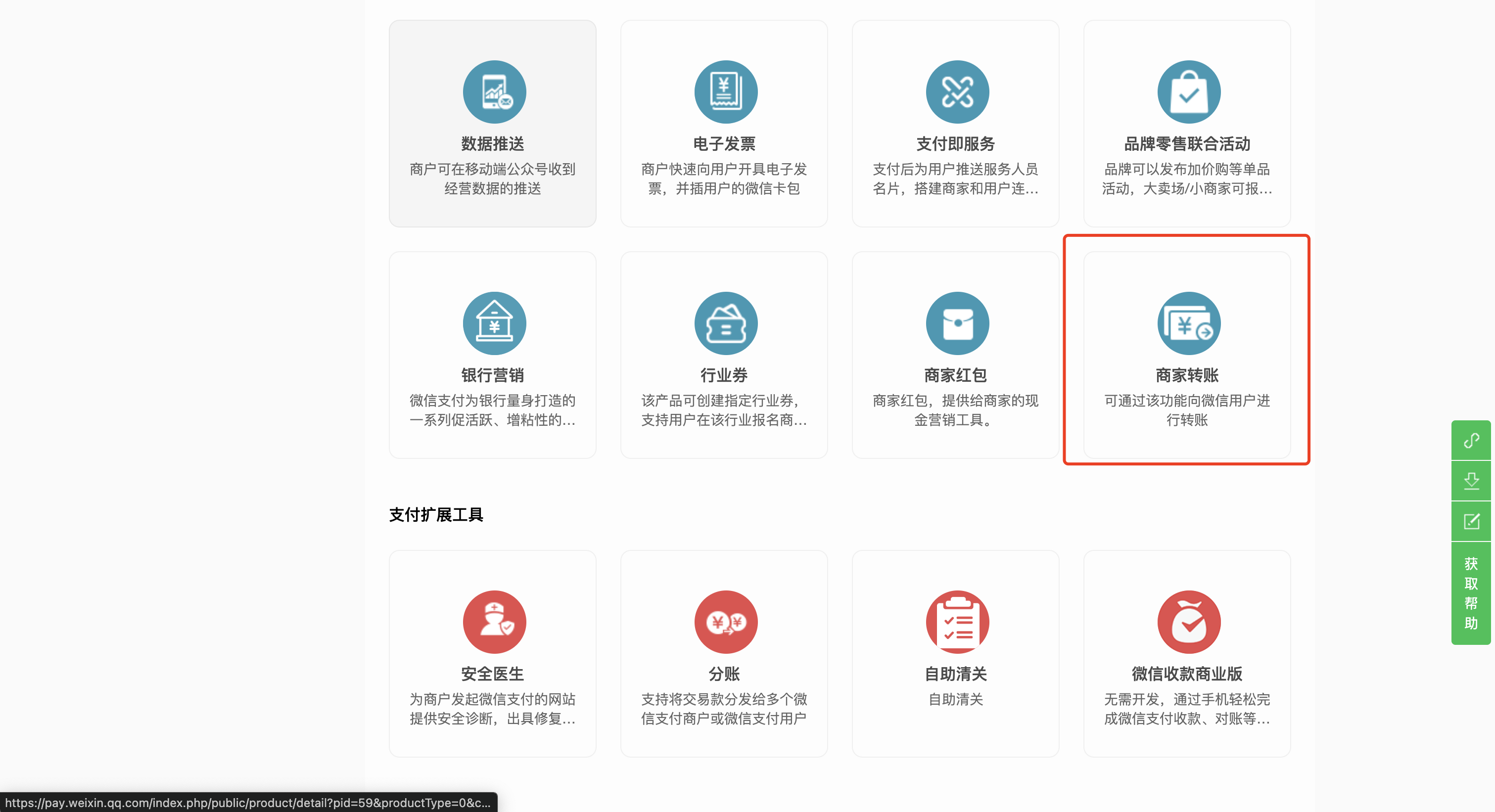Click description 微信支付为银行量身打造的
The width and height of the screenshot is (1495, 812).
pos(492,410)
